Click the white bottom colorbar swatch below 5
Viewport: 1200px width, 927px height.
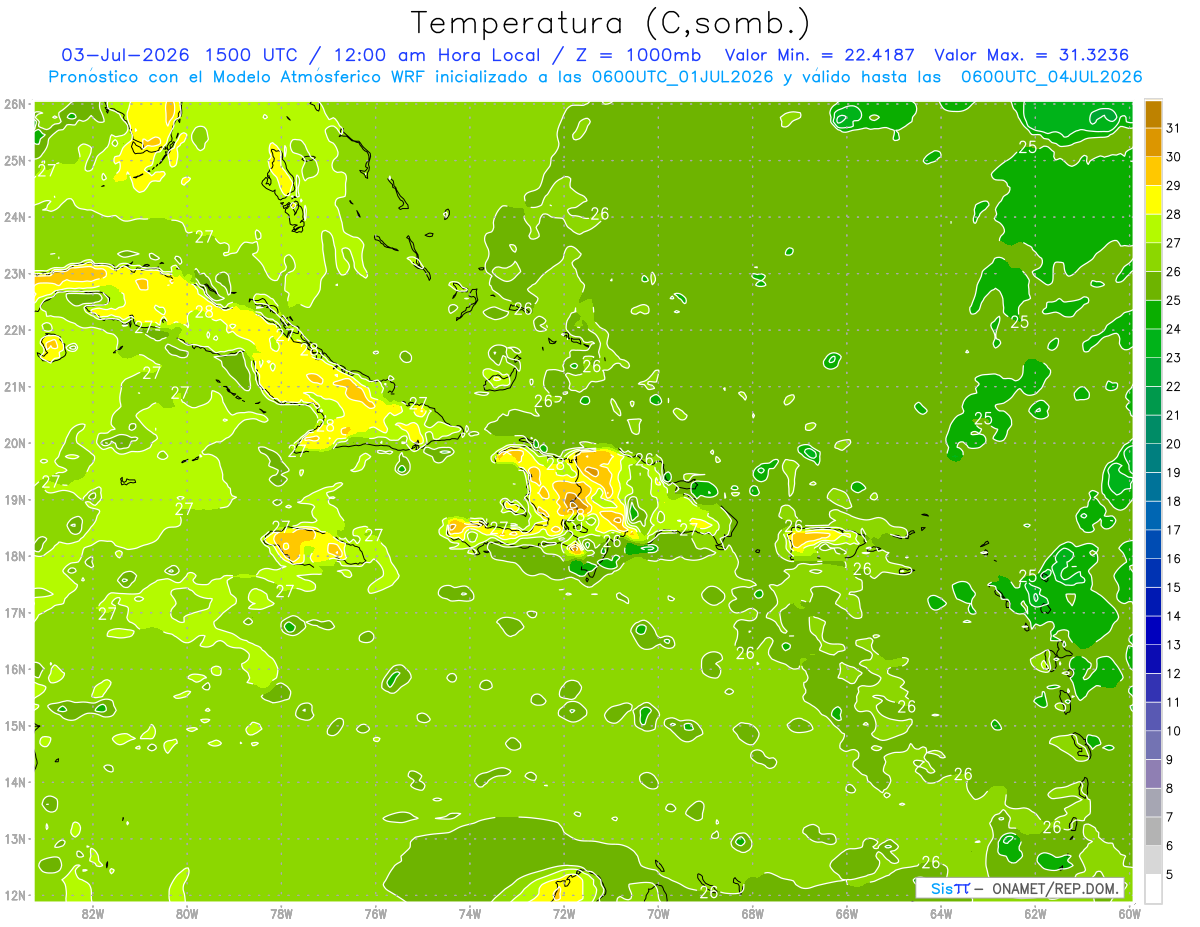click(x=1153, y=888)
